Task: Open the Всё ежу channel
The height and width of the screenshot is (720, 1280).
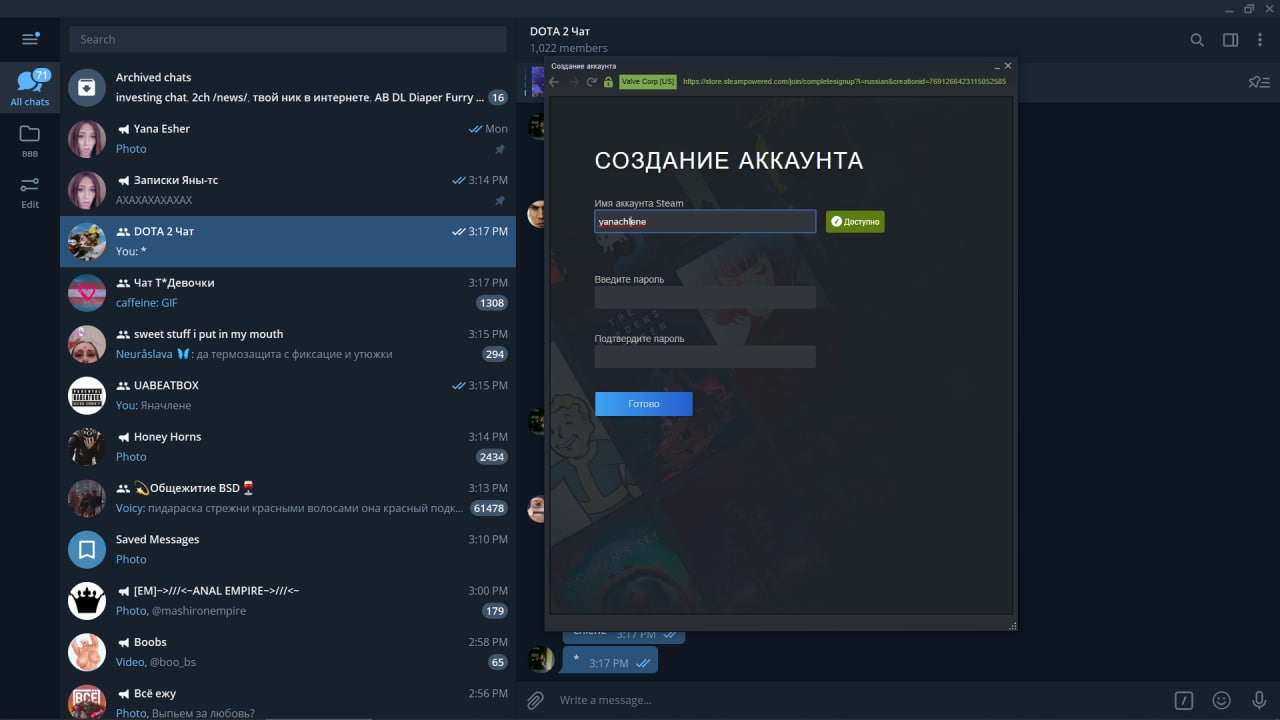Action: pyautogui.click(x=288, y=702)
